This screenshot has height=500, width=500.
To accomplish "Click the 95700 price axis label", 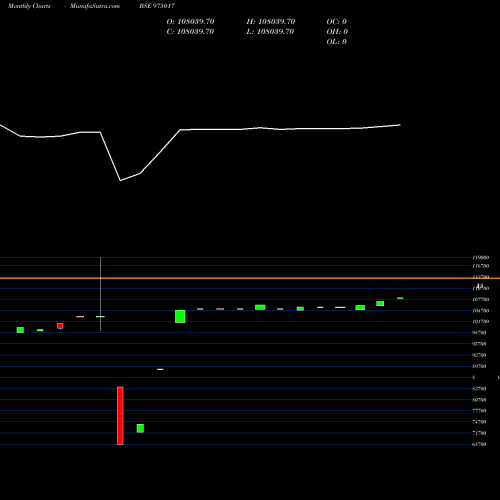I will coord(479,344).
